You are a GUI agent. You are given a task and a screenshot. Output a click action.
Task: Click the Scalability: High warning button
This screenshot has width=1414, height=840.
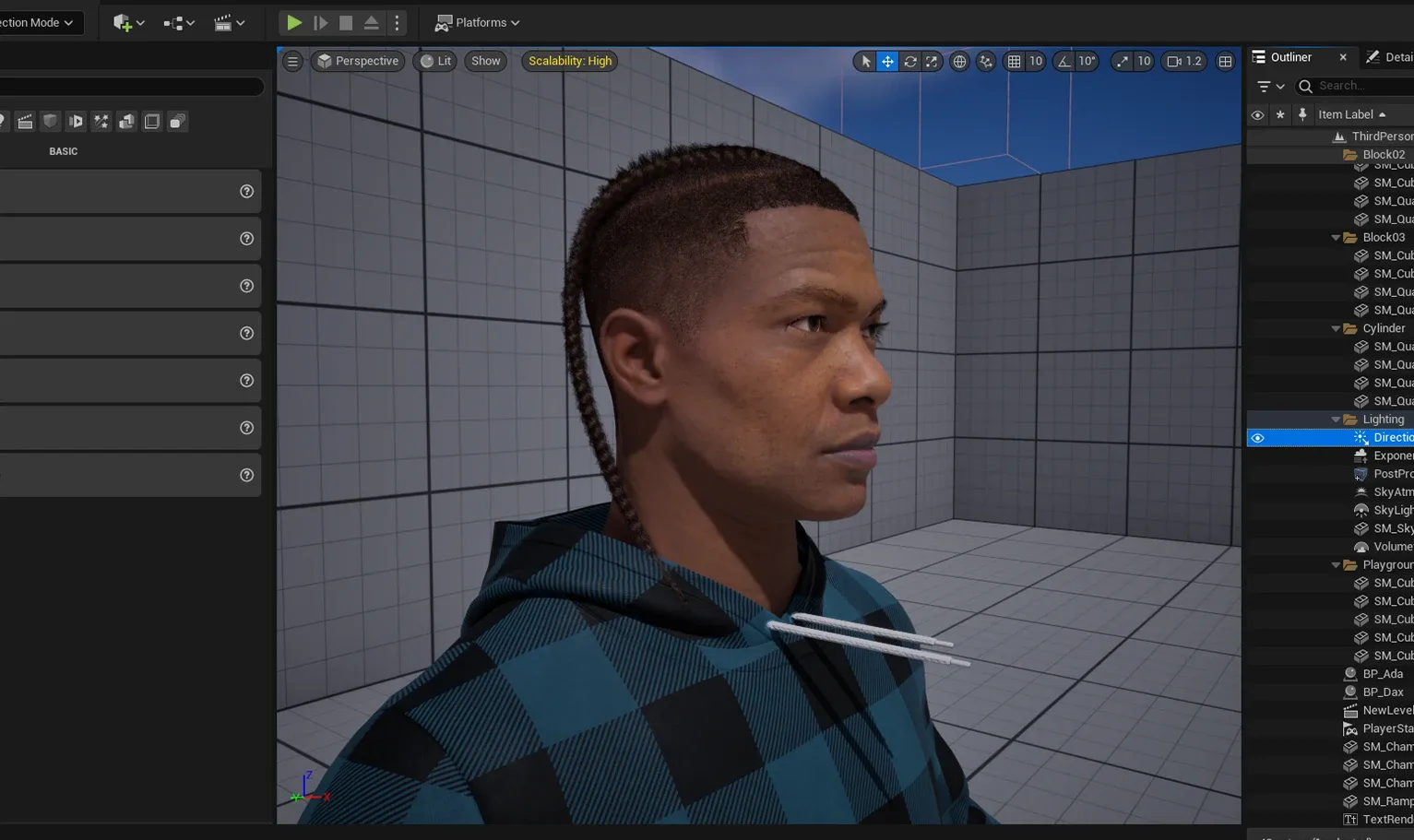(570, 61)
